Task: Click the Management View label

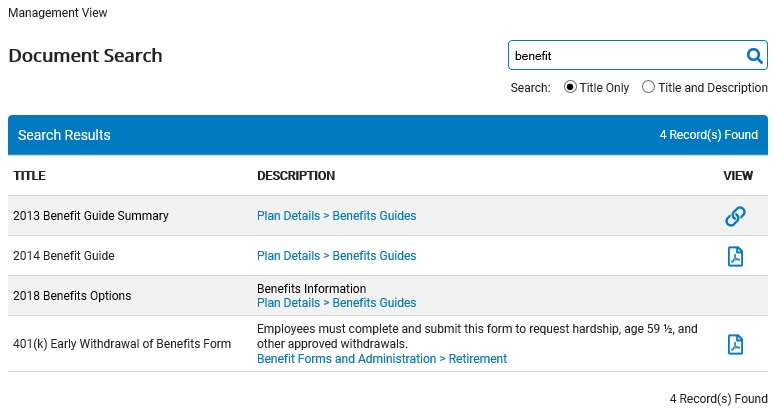Action: tap(58, 13)
